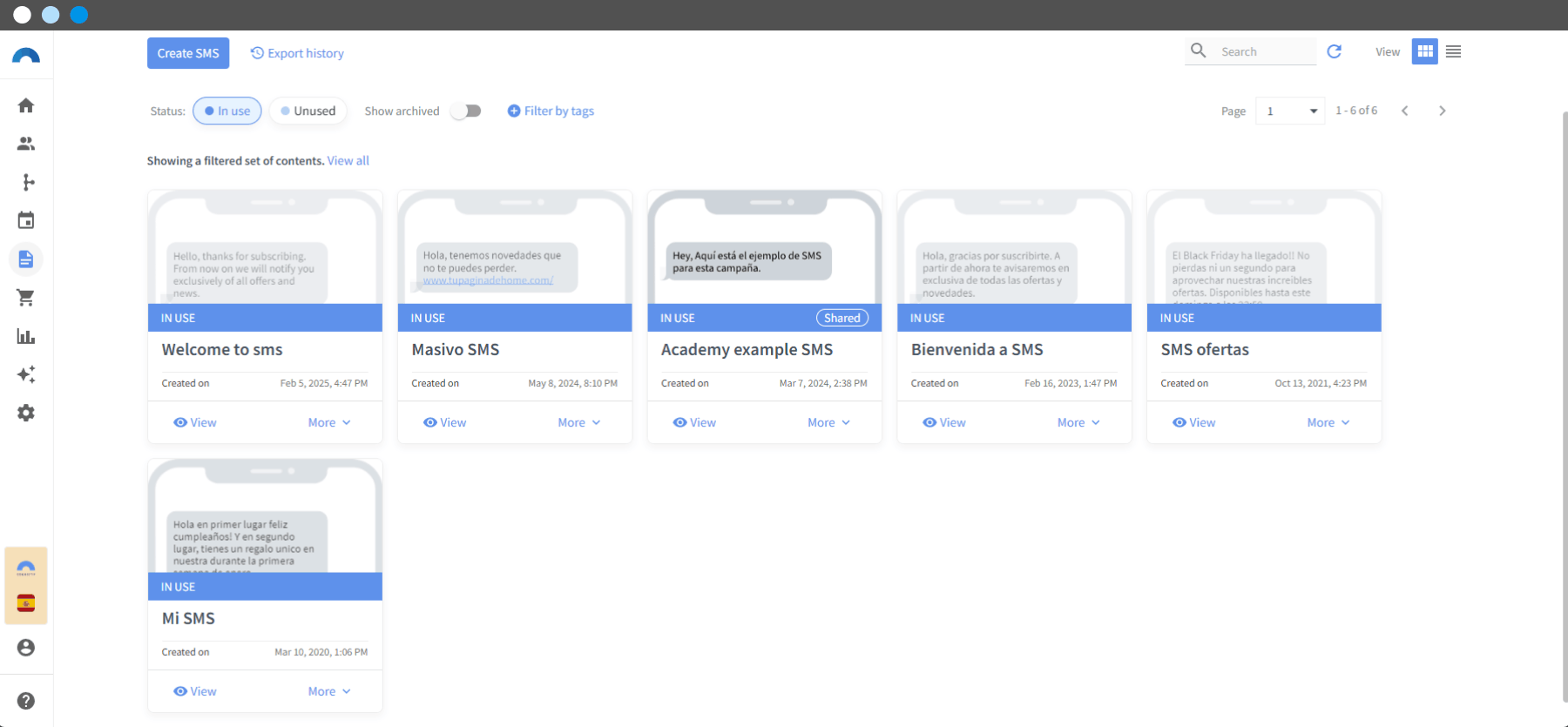
Task: Toggle the Unused status filter
Action: point(308,111)
